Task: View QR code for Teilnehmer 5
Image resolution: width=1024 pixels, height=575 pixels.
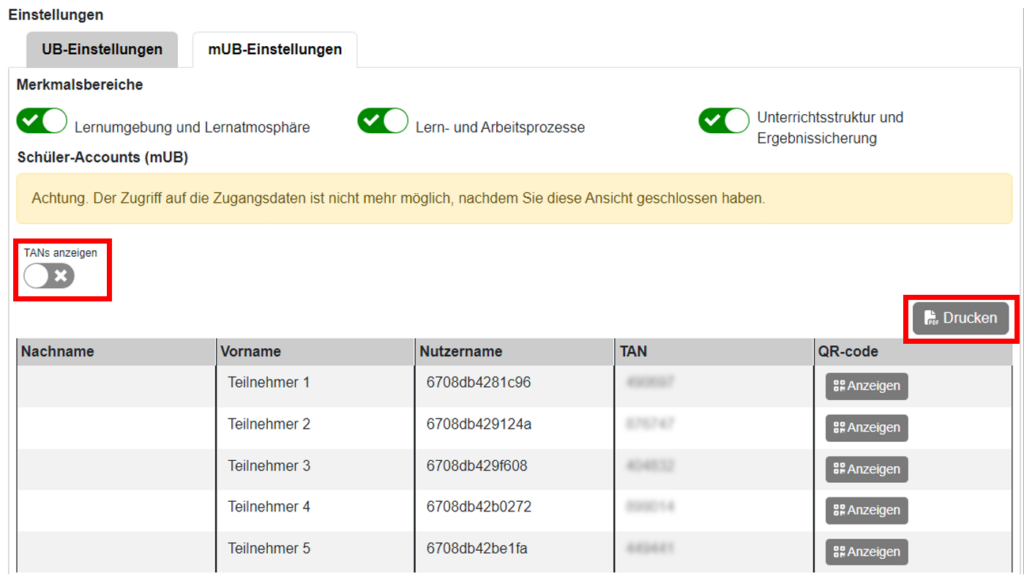Action: [866, 552]
